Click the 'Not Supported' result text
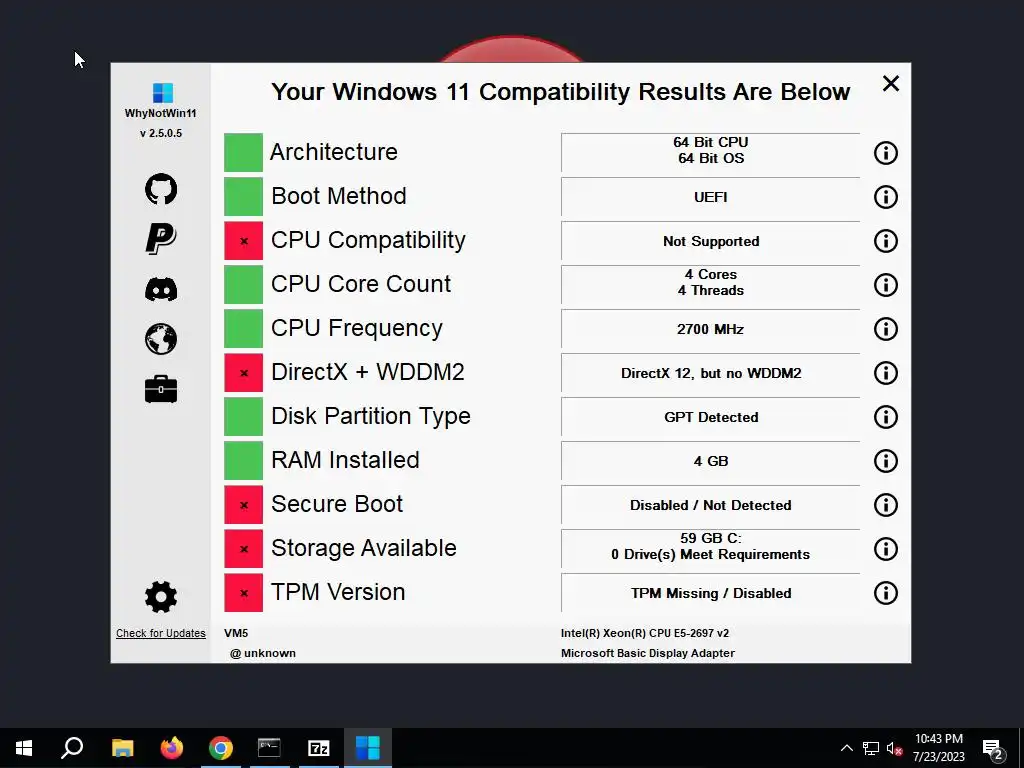 click(711, 242)
